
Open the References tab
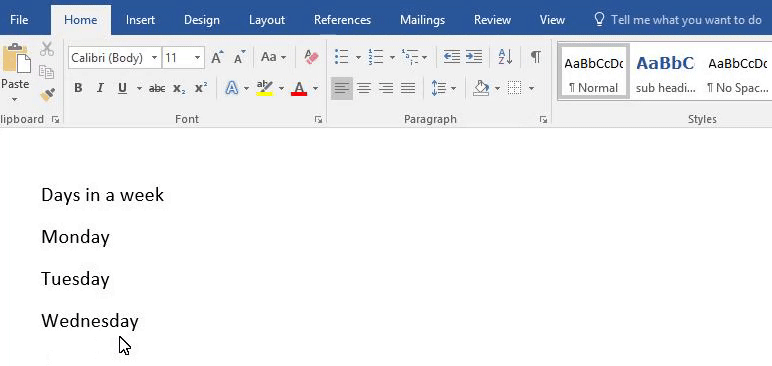point(342,20)
